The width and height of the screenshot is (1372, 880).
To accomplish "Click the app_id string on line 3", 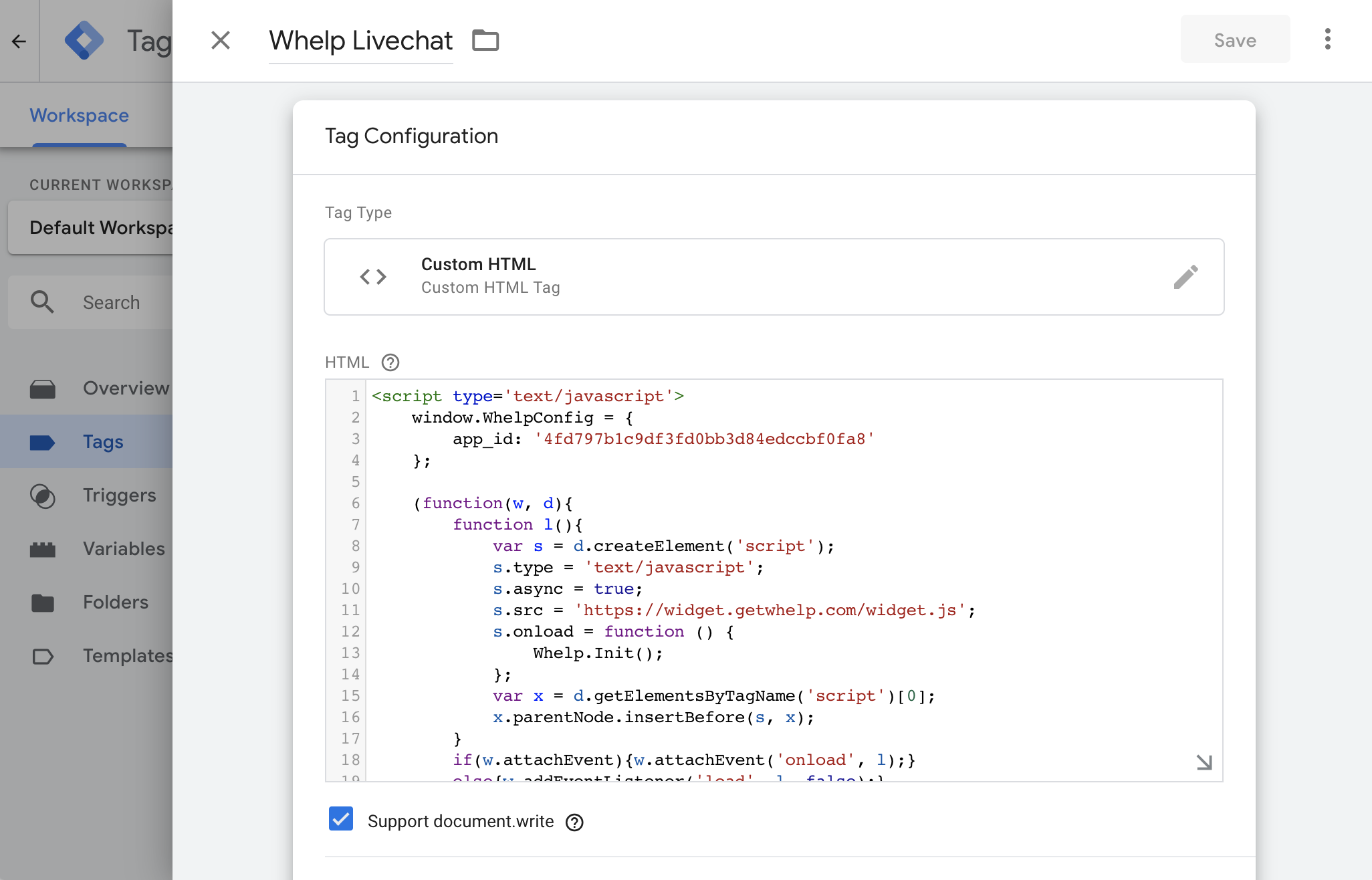I will (704, 439).
